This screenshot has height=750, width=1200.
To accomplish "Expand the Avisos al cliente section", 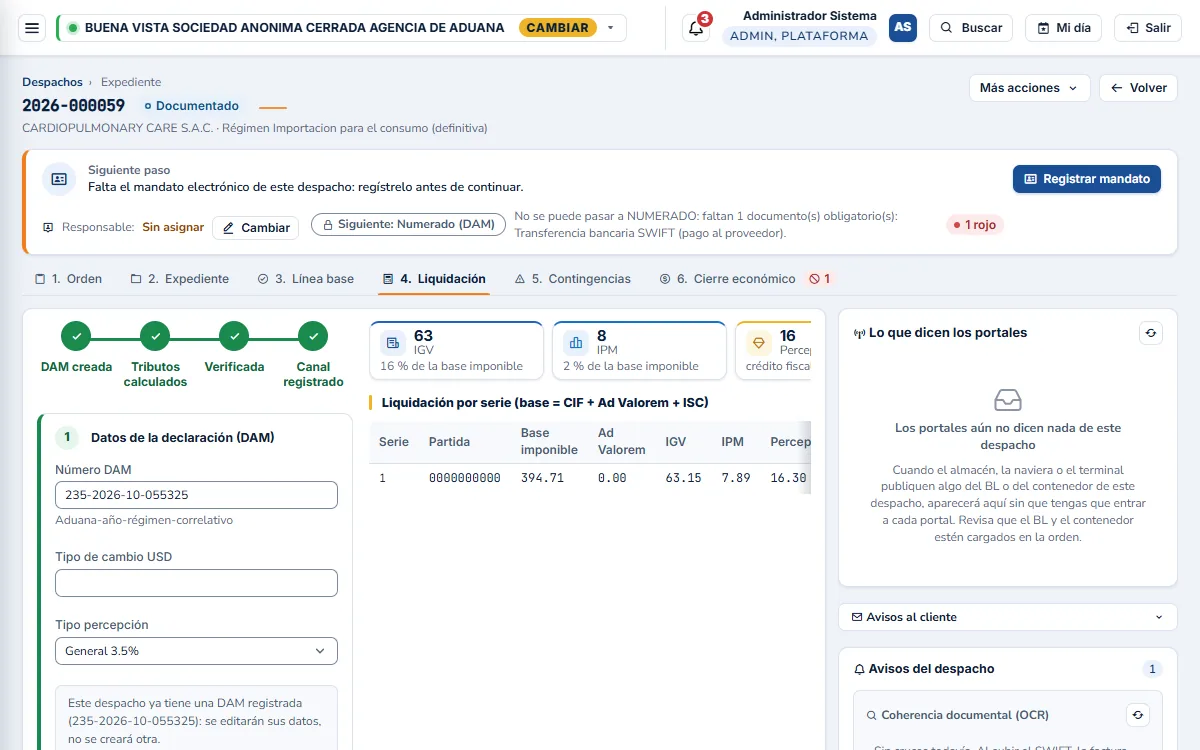I will pyautogui.click(x=1008, y=617).
